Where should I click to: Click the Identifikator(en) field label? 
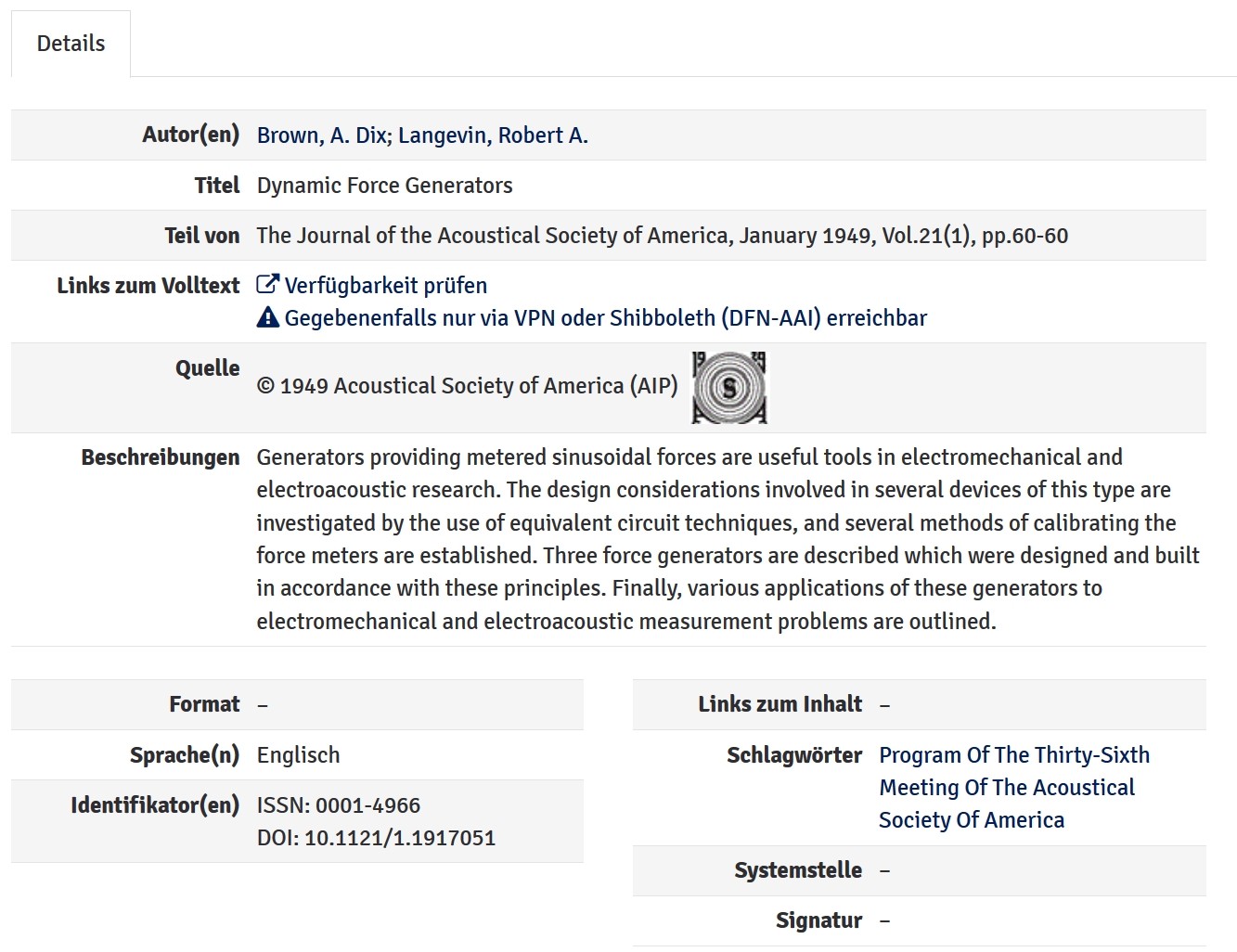click(154, 804)
